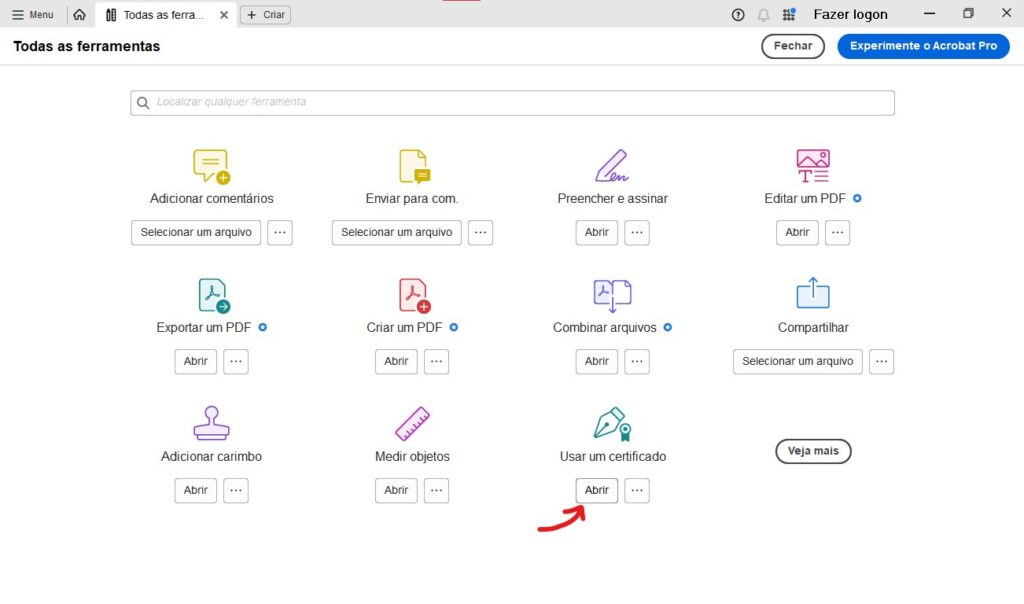Click the Enviar para com. tool icon
Image resolution: width=1024 pixels, height=604 pixels.
(x=414, y=166)
